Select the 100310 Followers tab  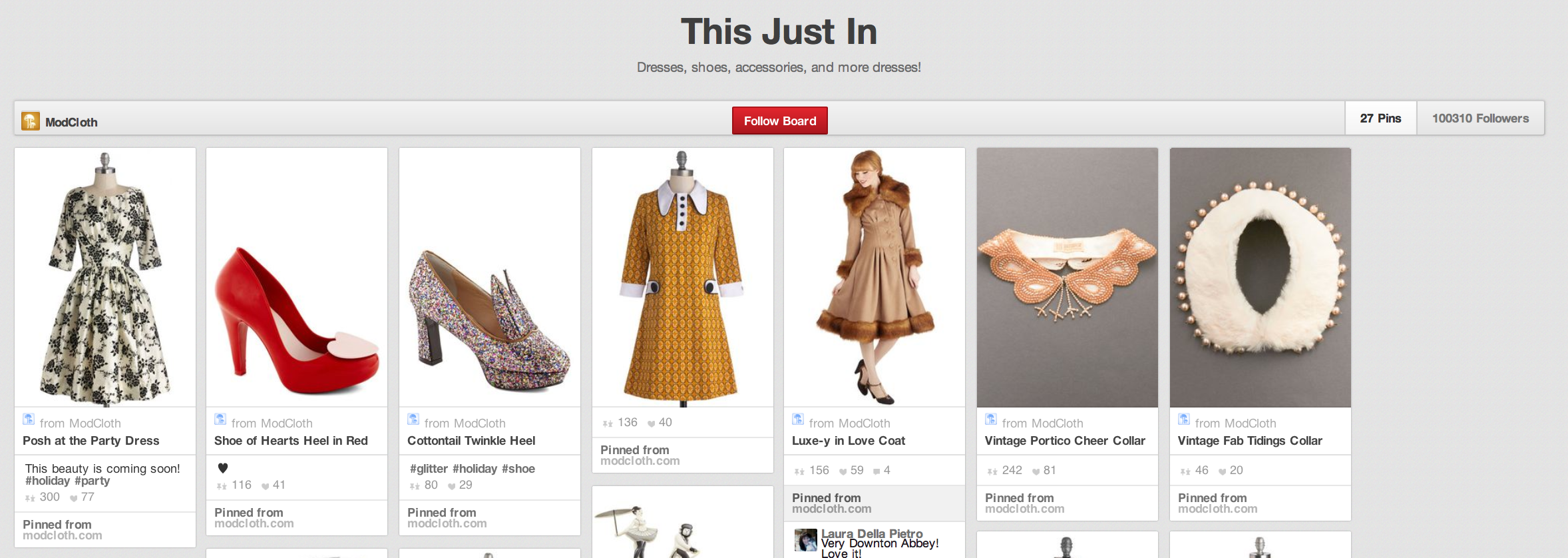(x=1480, y=118)
